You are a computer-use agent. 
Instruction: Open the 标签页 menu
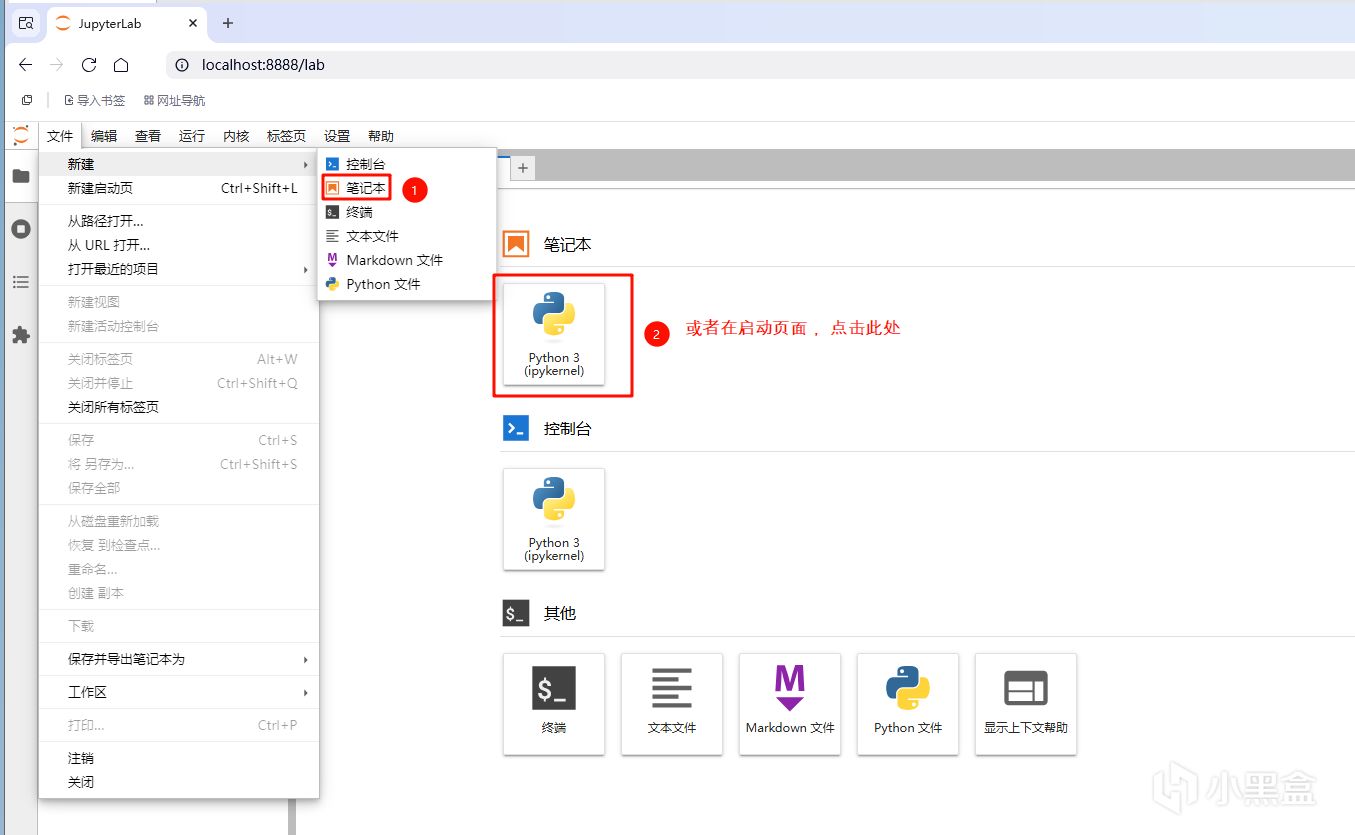[x=286, y=136]
